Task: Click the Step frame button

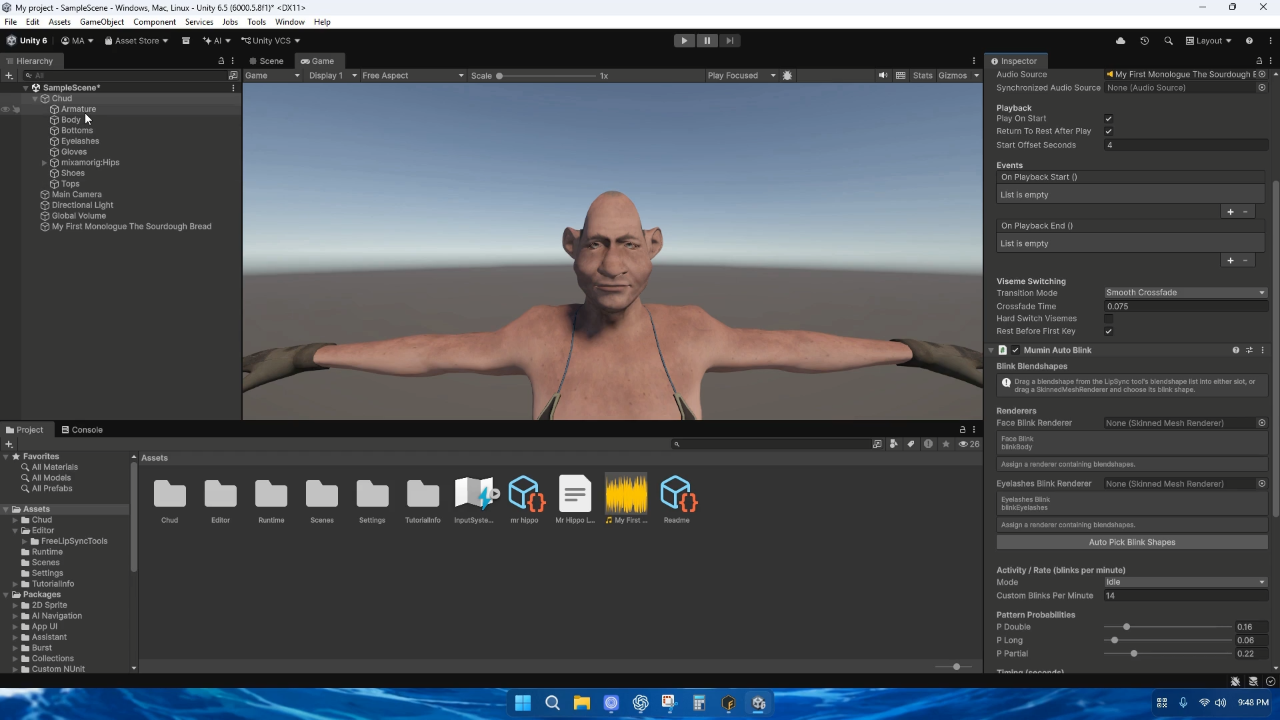Action: (x=730, y=41)
